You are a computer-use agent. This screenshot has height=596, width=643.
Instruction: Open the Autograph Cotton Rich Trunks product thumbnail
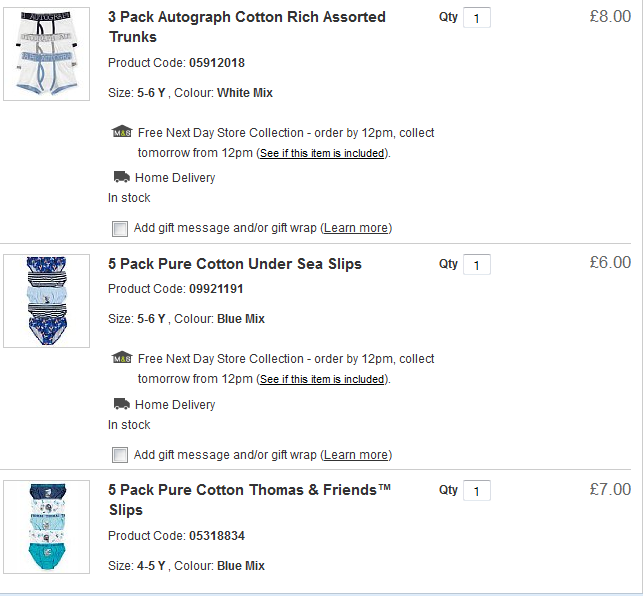click(x=46, y=54)
